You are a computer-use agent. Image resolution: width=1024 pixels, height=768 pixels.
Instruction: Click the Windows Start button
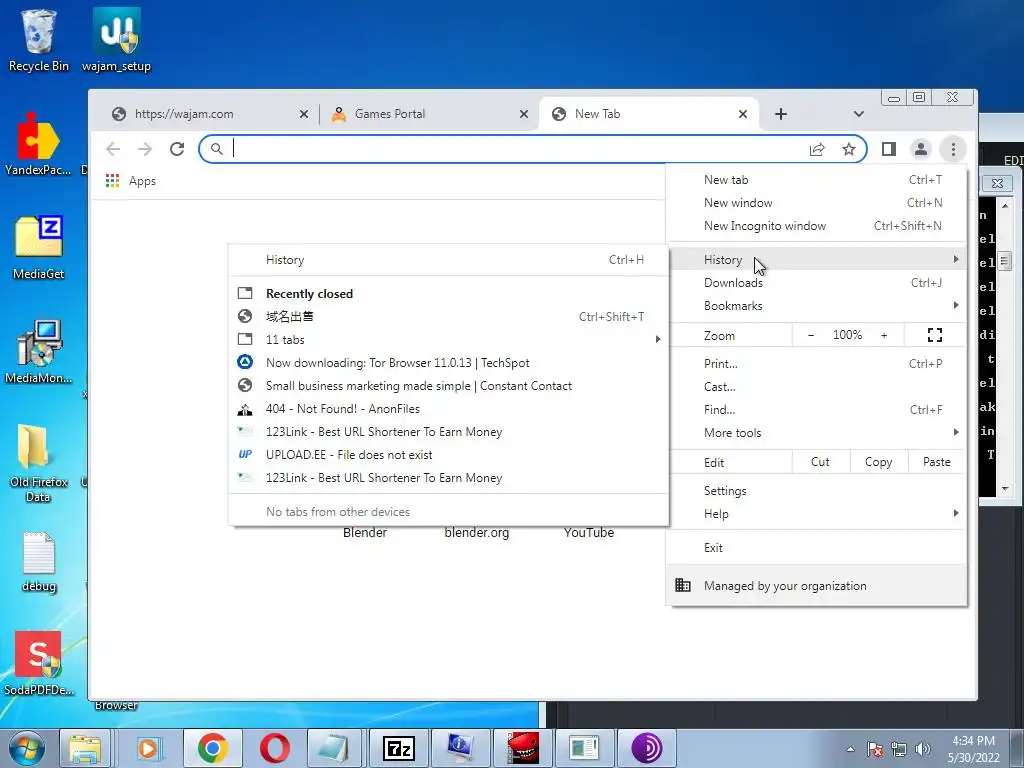(x=26, y=748)
